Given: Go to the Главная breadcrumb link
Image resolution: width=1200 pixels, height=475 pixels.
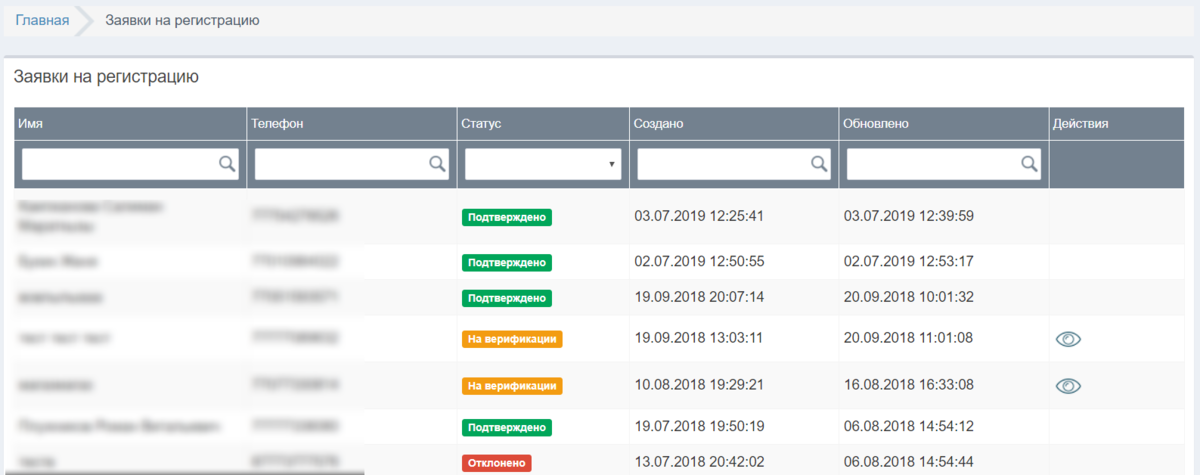Looking at the screenshot, I should pyautogui.click(x=42, y=20).
